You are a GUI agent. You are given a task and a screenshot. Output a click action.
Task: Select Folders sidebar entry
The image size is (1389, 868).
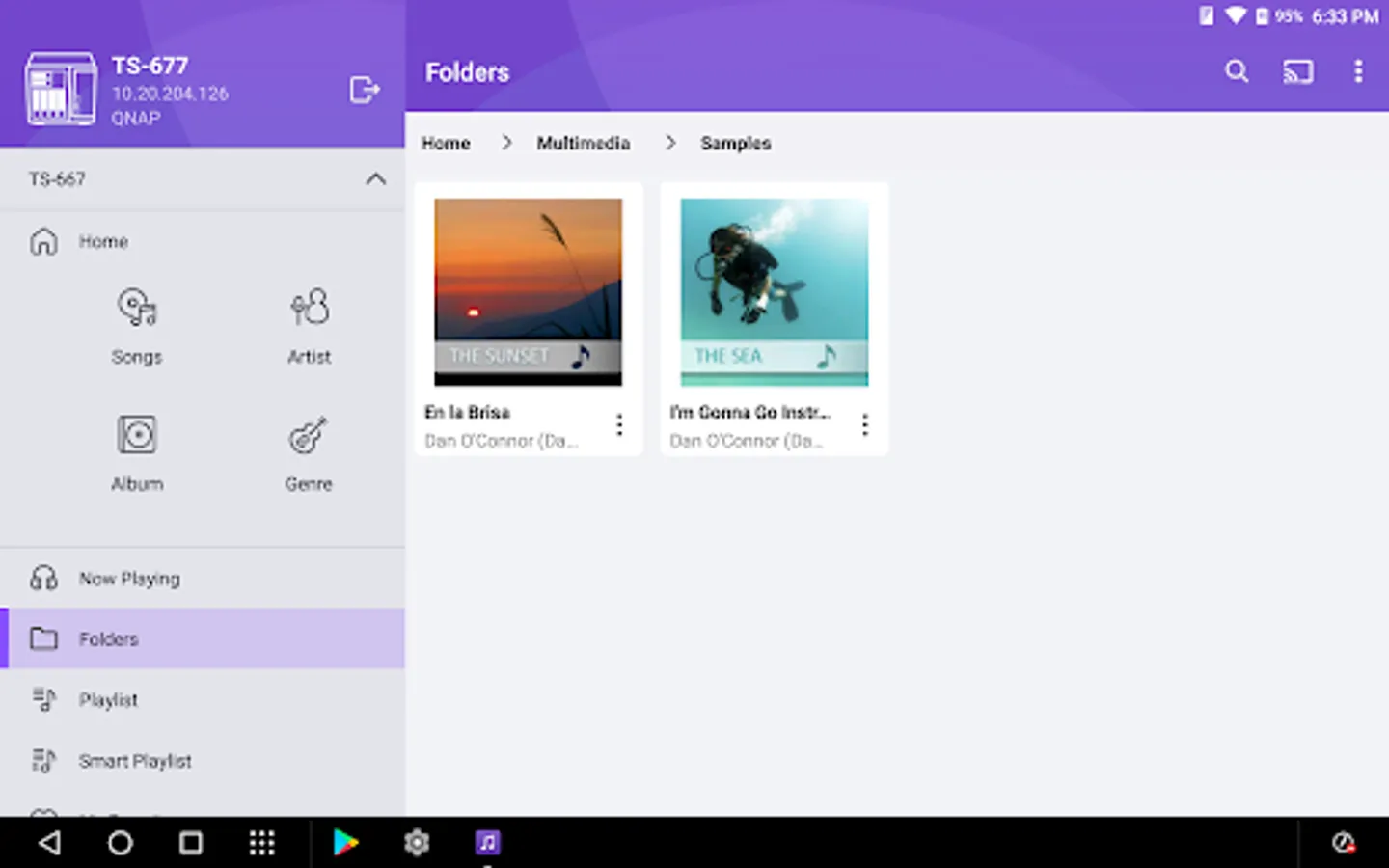tap(203, 638)
